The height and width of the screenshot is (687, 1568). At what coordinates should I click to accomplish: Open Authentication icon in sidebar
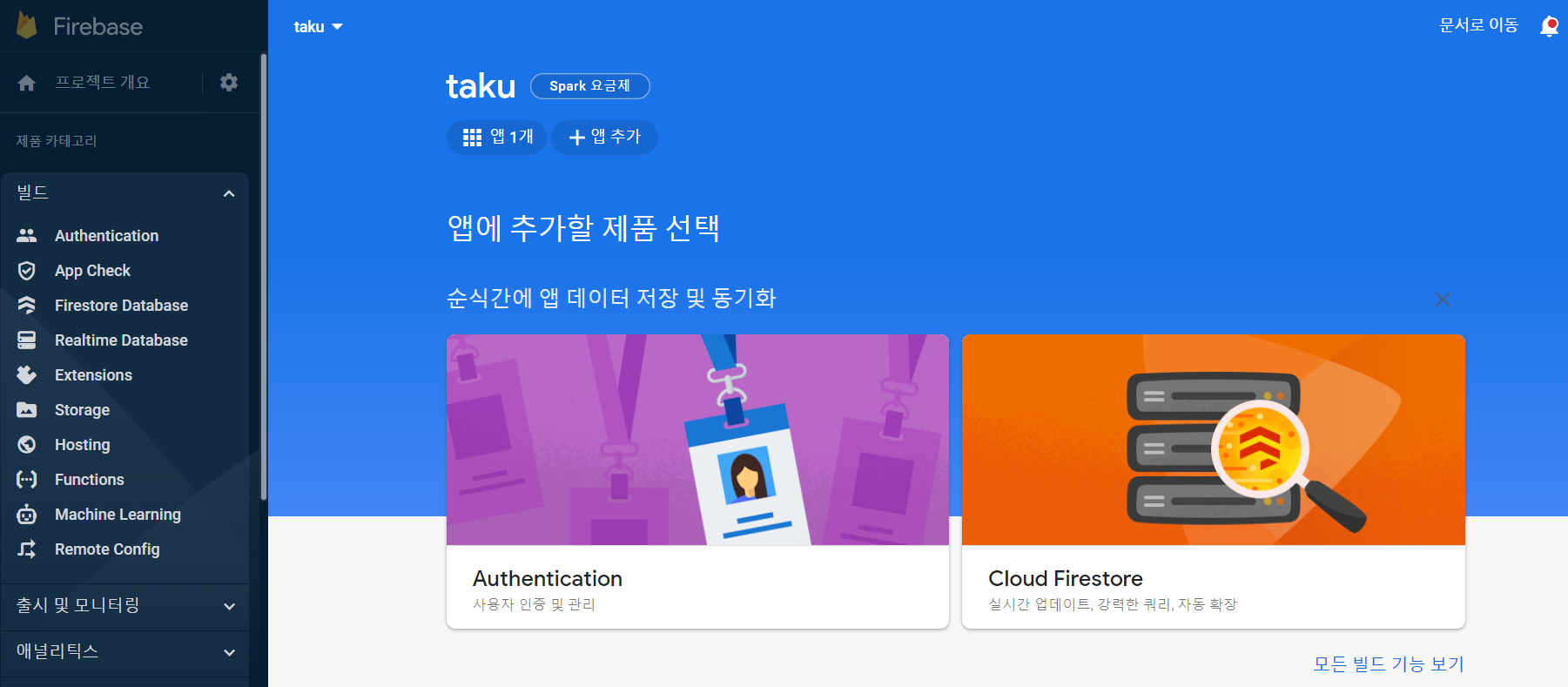27,236
